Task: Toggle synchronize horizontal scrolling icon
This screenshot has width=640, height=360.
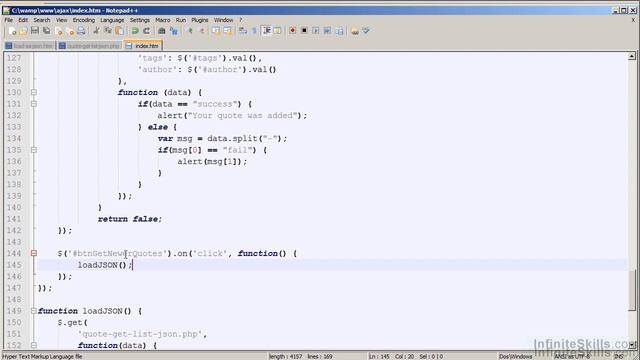Action: pyautogui.click(x=227, y=31)
